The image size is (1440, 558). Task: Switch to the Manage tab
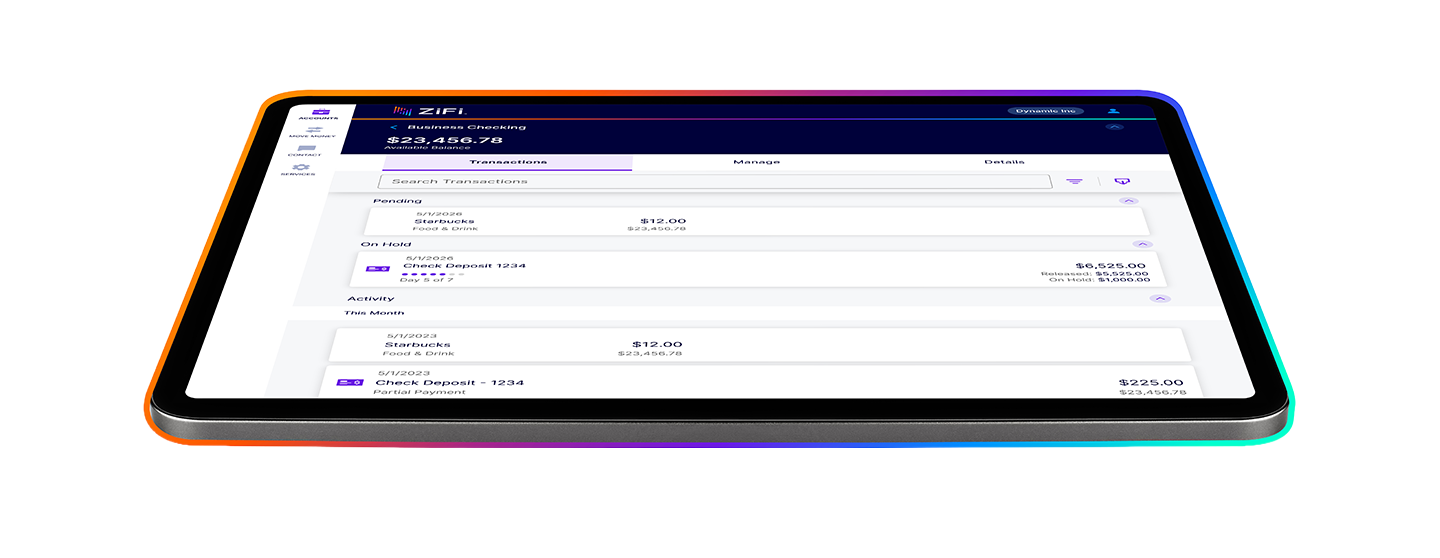(756, 162)
